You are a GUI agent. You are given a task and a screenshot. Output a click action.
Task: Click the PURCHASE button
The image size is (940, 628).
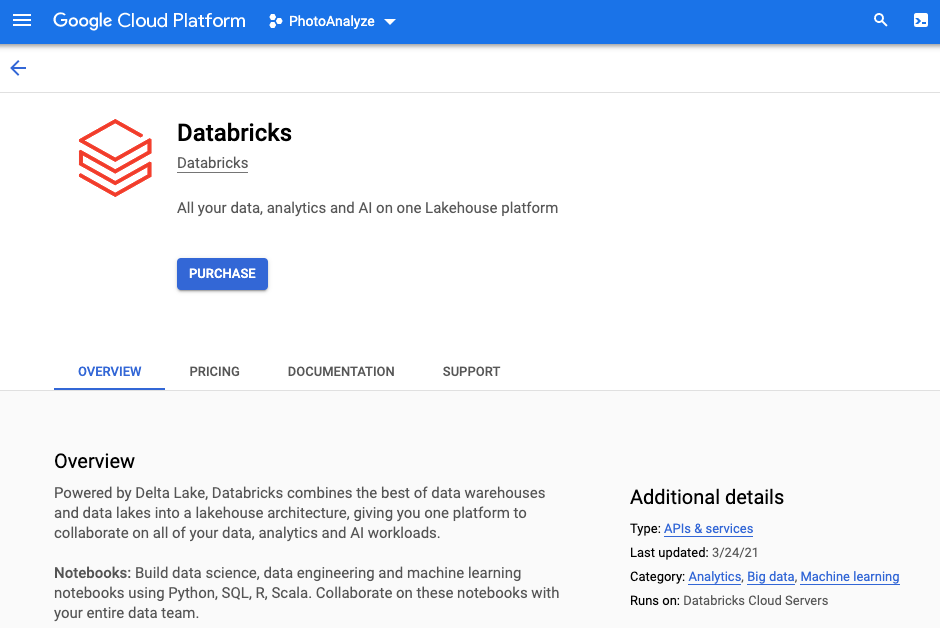coord(222,274)
